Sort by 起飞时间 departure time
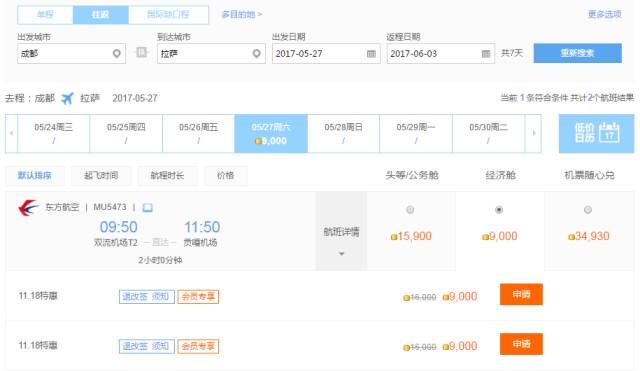640x371 pixels. click(101, 176)
